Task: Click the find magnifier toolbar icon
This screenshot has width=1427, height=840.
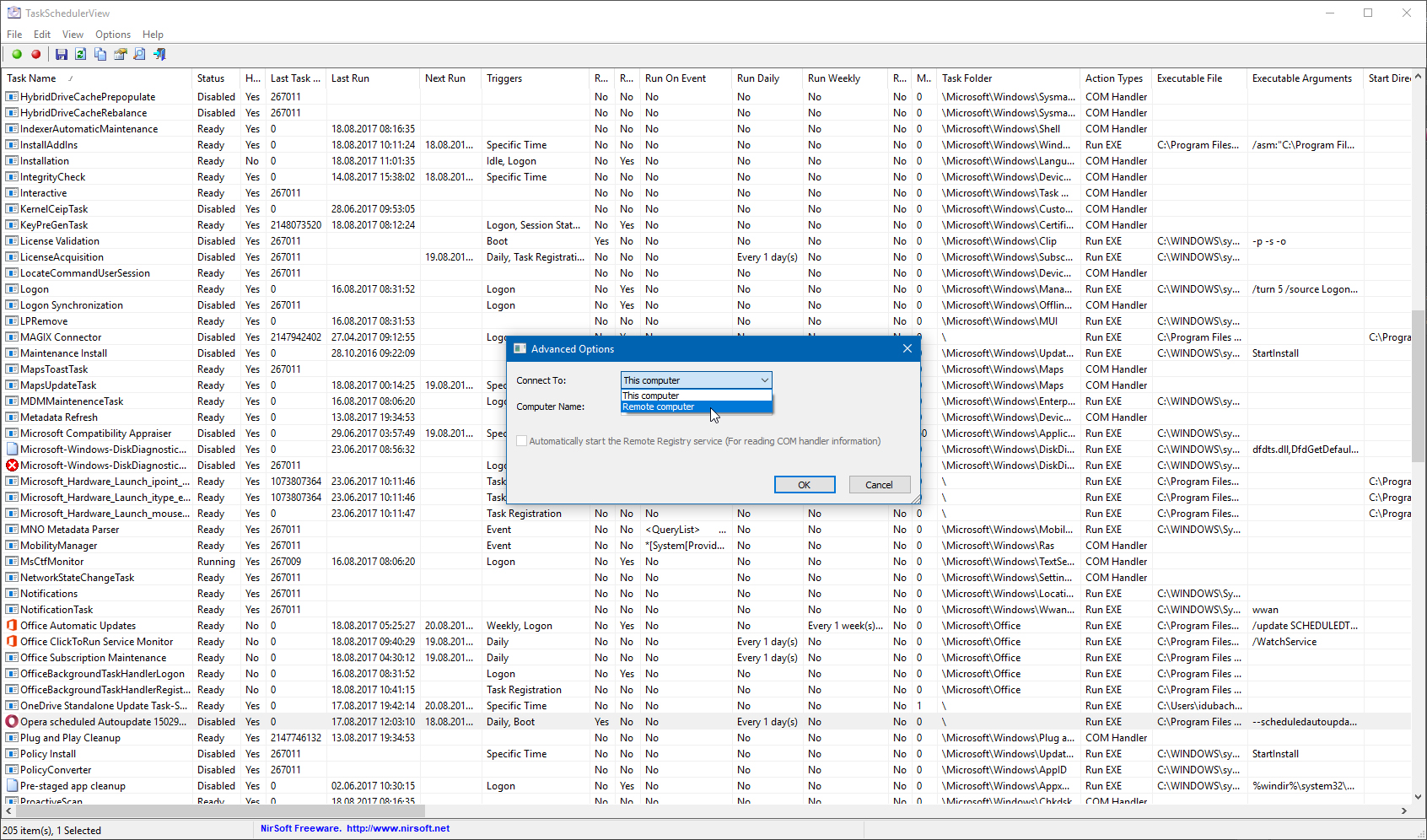Action: tap(139, 55)
